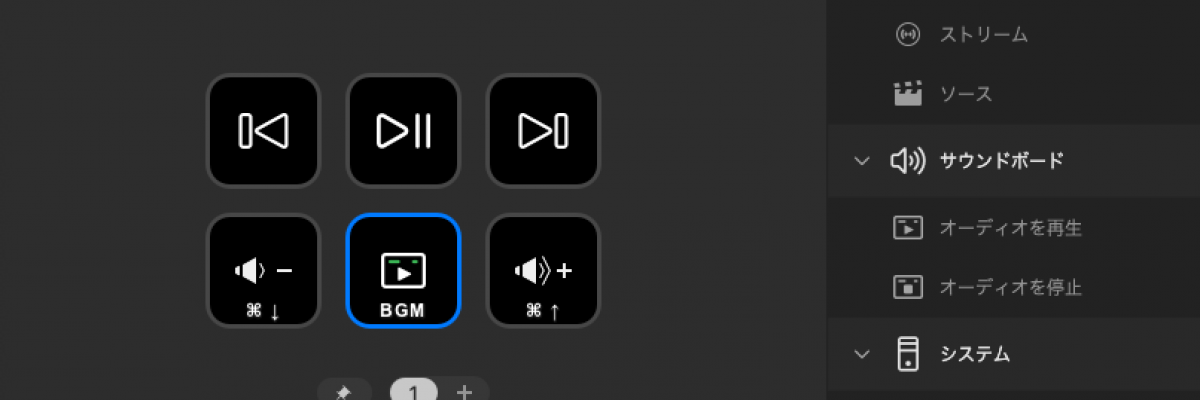Choose the ソース action label
1200x400 pixels.
(x=966, y=95)
